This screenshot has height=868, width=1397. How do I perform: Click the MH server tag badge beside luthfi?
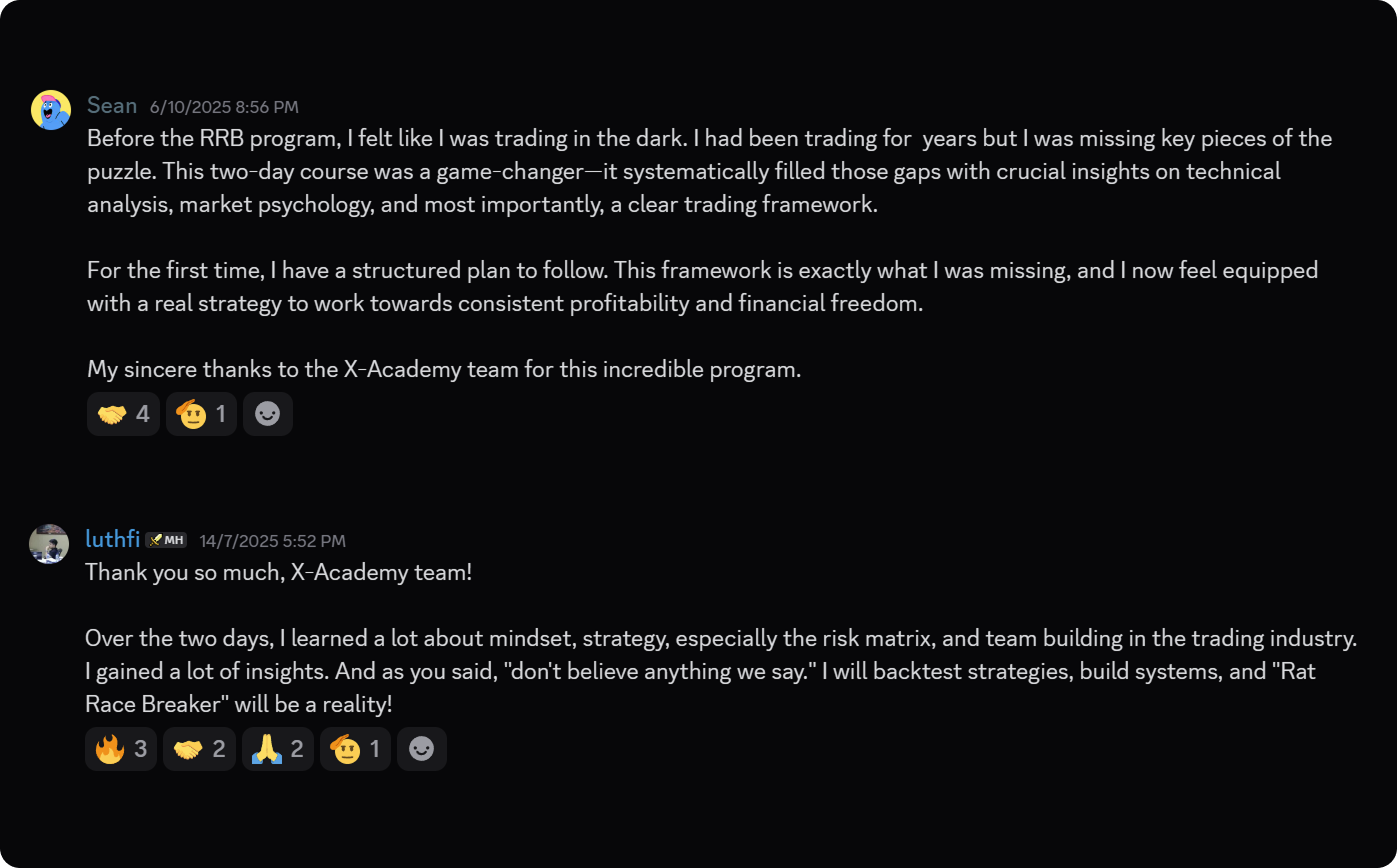click(x=166, y=540)
